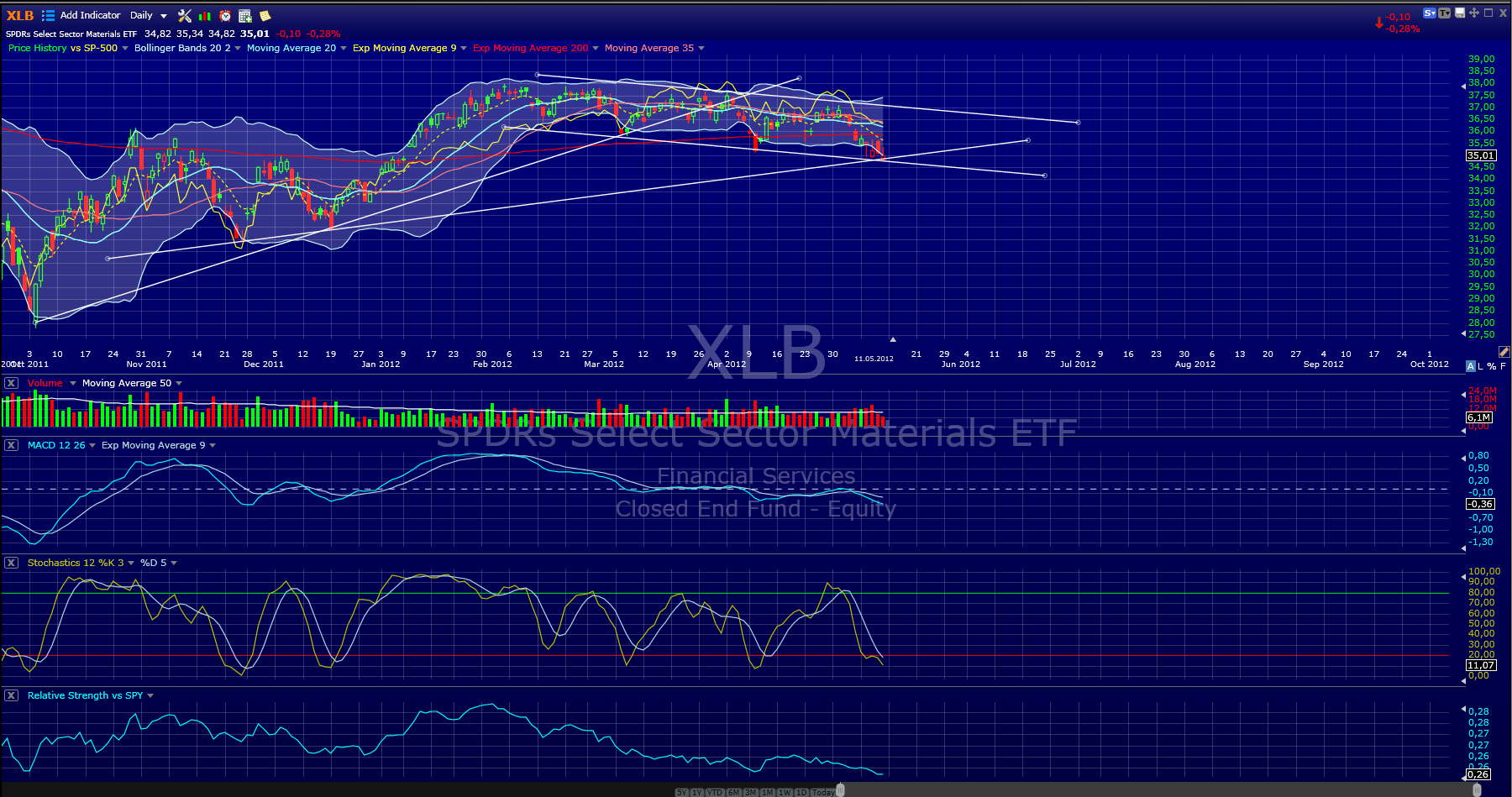
Task: Open chart settings wrench-and-screwdriver tool
Action: pos(185,15)
